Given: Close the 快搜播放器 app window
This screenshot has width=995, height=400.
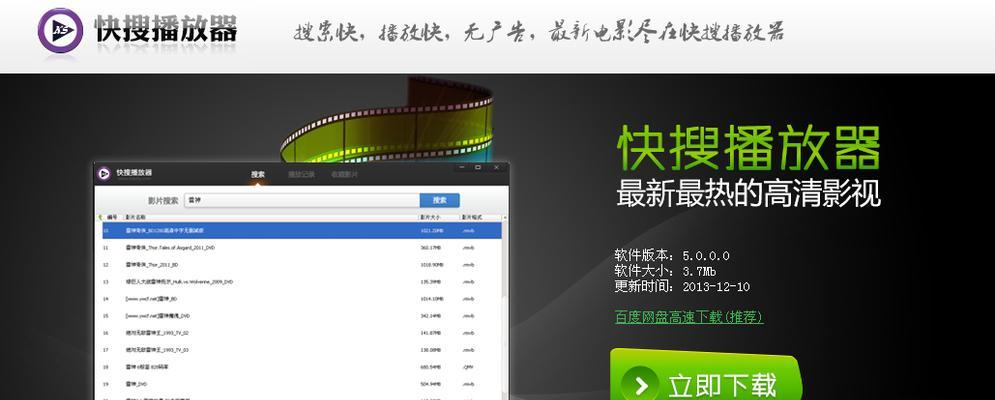Looking at the screenshot, I should 497,168.
